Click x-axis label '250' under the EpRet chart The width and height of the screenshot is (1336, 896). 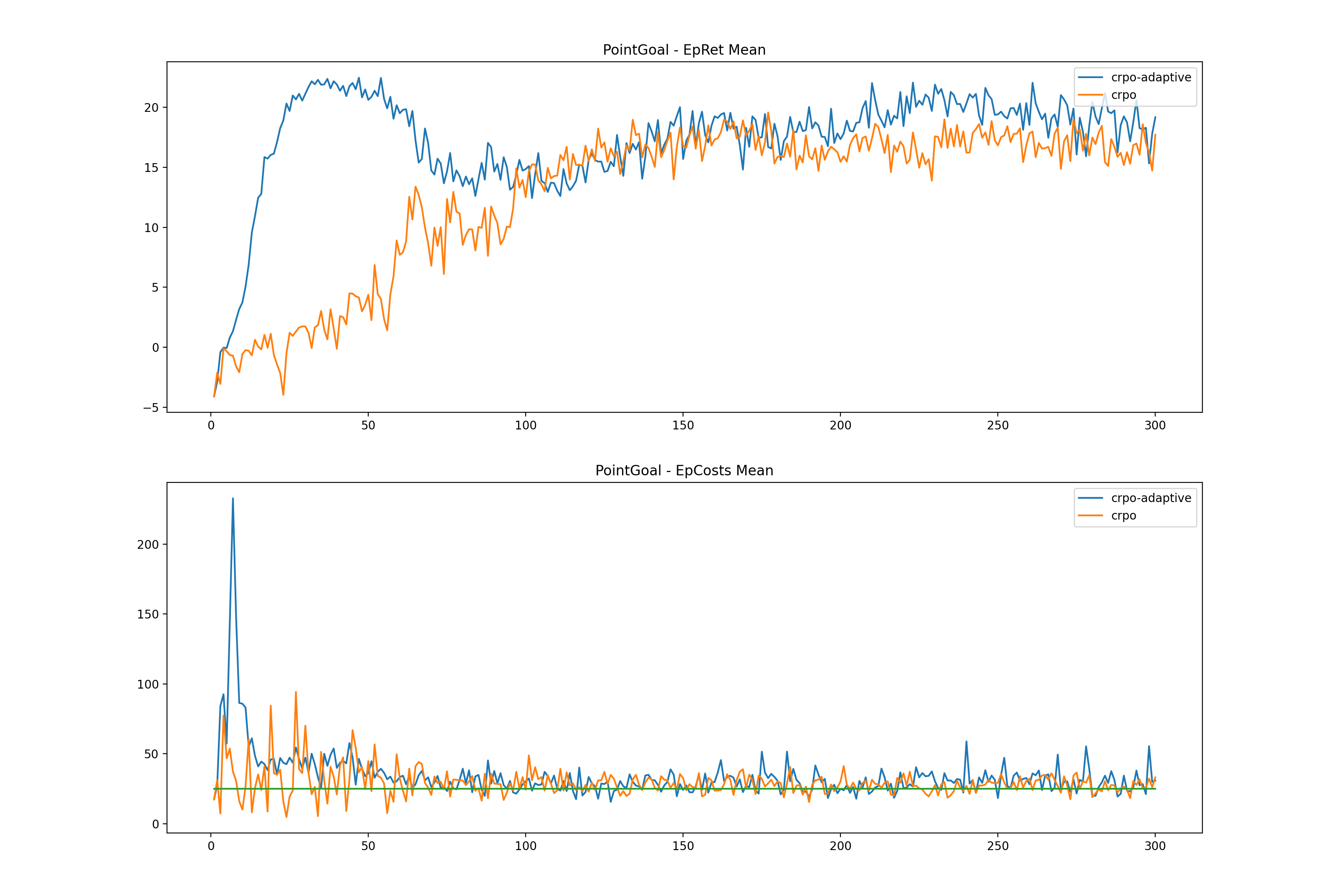pos(997,426)
